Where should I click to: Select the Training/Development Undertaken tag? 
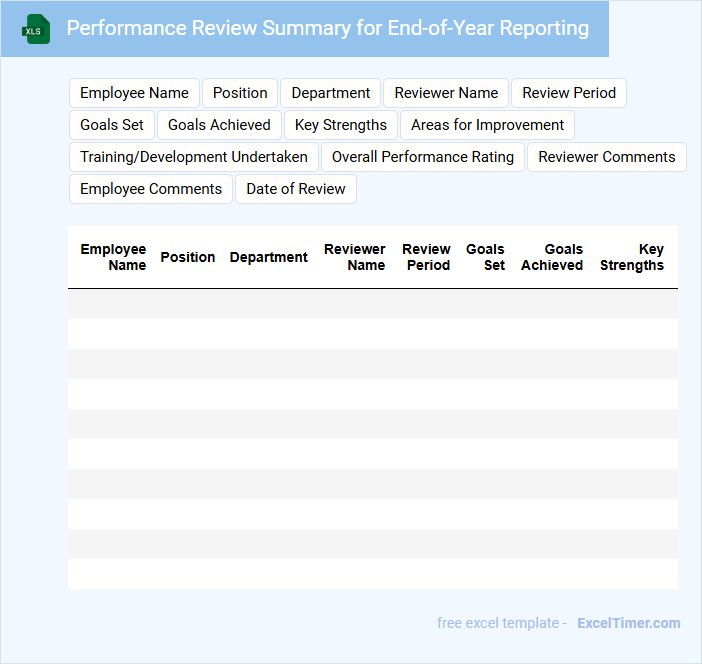194,157
